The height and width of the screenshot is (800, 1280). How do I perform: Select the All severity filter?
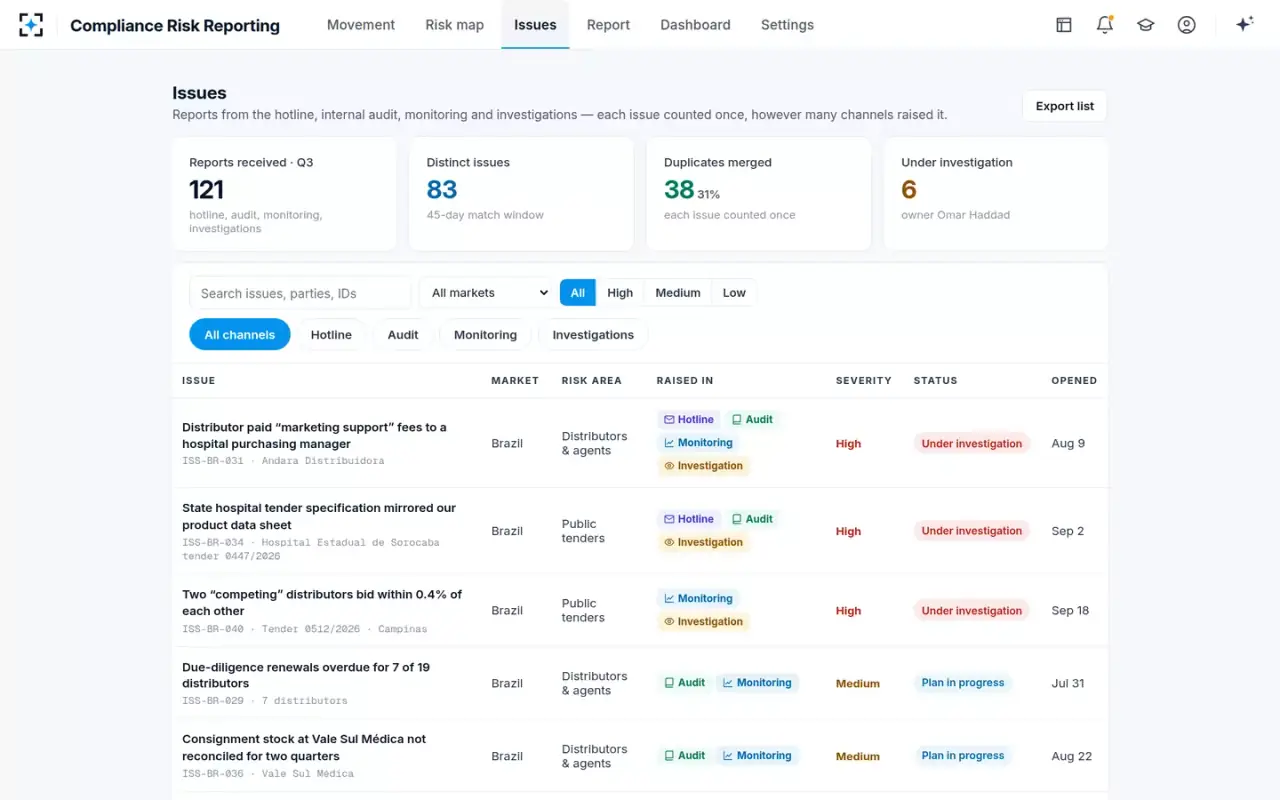click(x=578, y=293)
